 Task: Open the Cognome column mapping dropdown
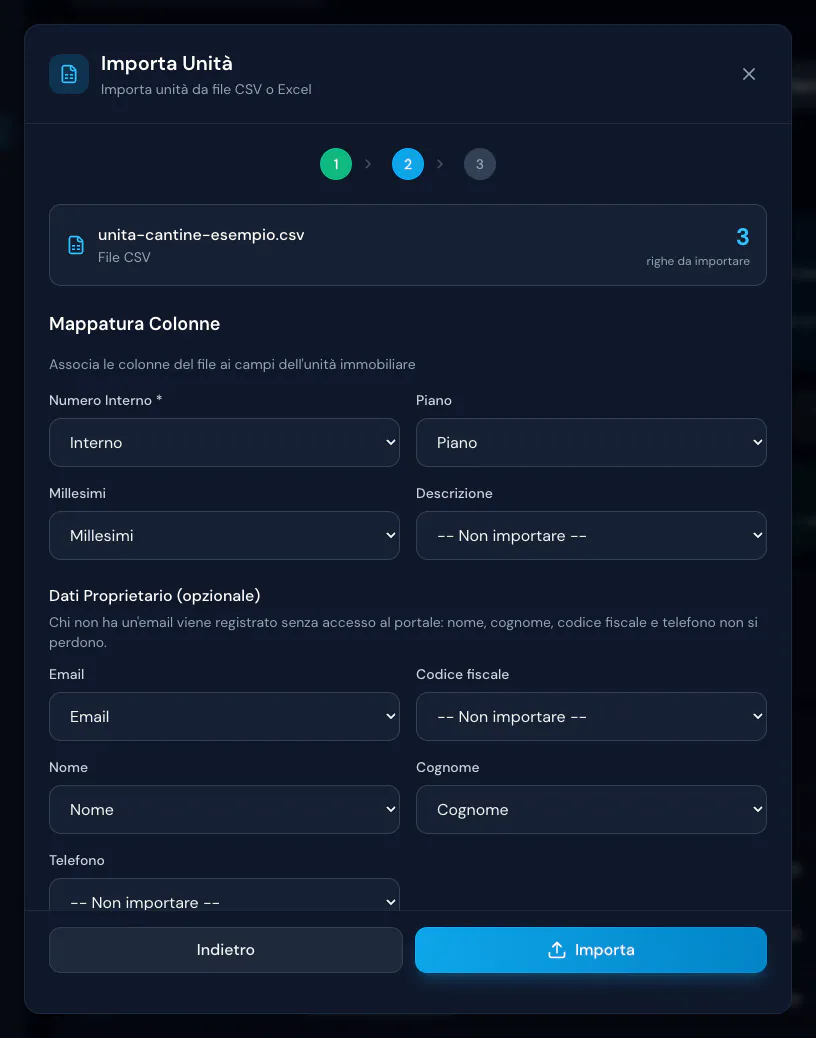591,810
